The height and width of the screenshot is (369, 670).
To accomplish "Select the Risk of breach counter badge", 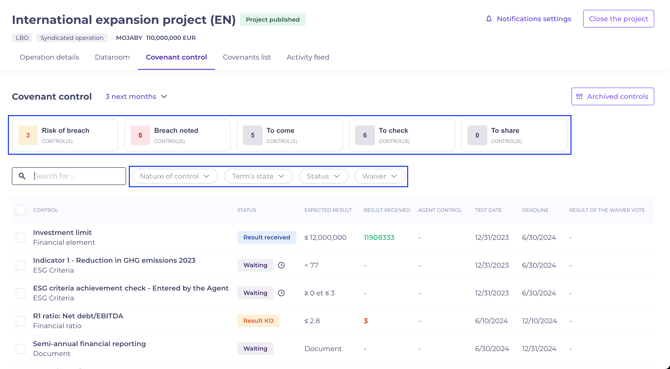I will (28, 135).
